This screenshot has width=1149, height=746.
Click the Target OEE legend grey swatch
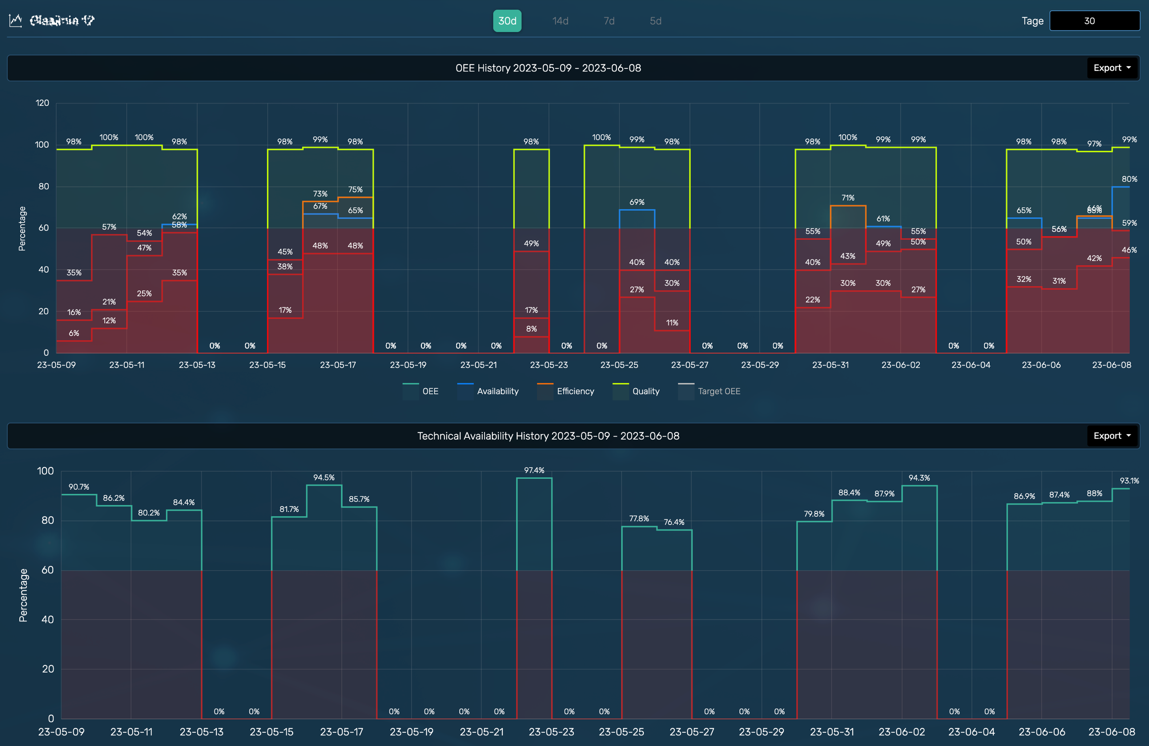[x=686, y=391]
